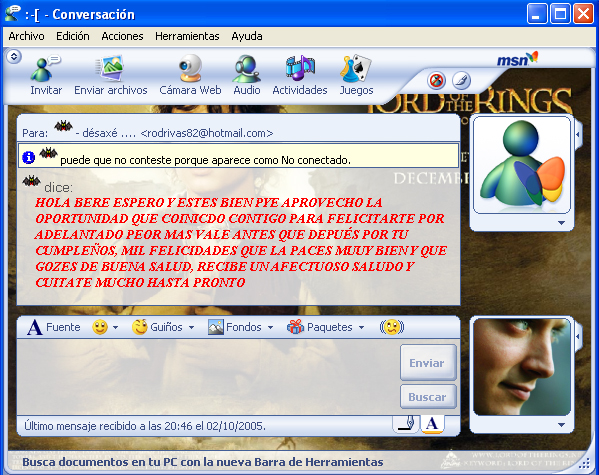Screen dimensions: 599x475
Task: Click in the message typing area
Action: click(208, 376)
